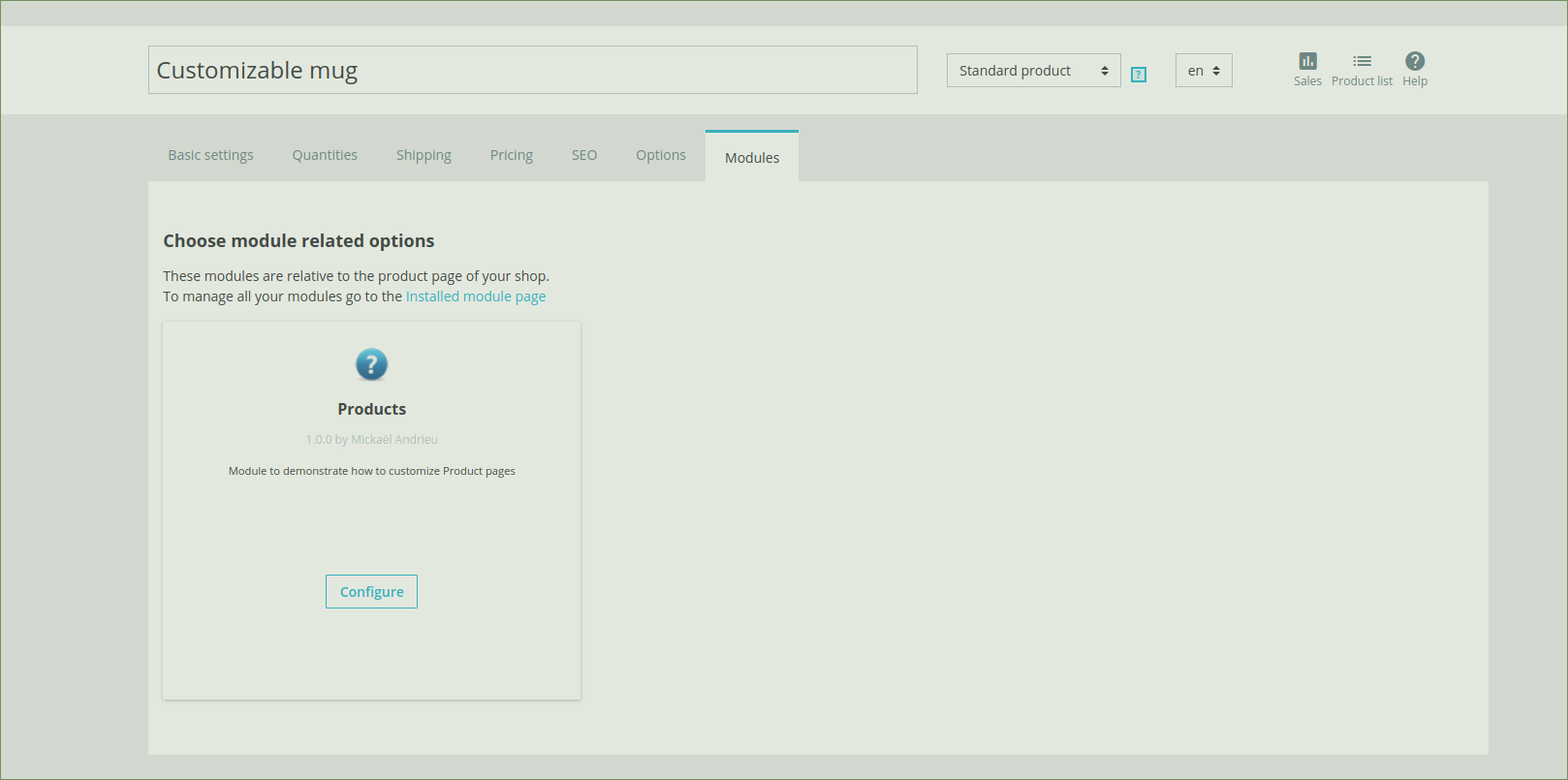Open the Options tab
The image size is (1568, 780).
(x=661, y=155)
